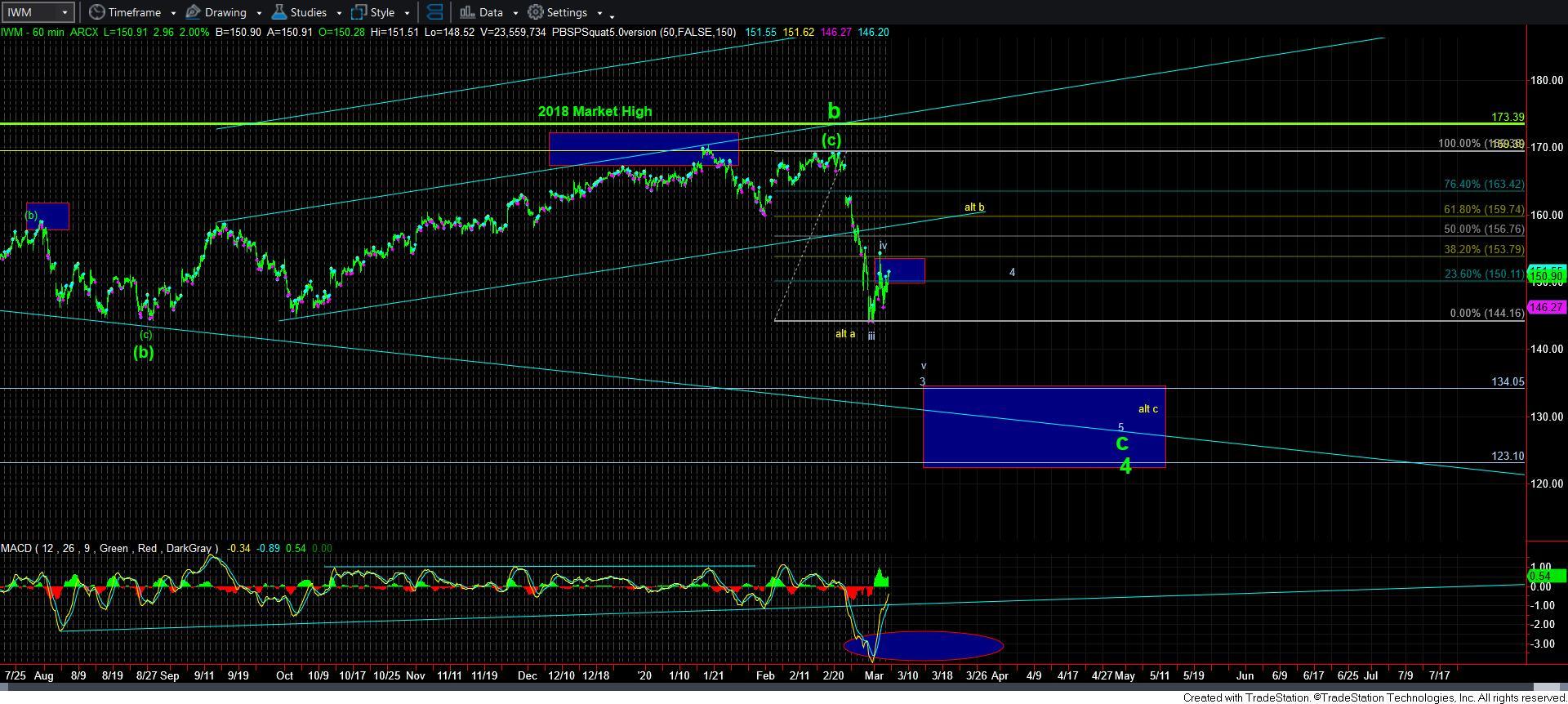This screenshot has width=1568, height=704.
Task: Open the toolbar overflow arrow after Settings
Action: [x=612, y=15]
